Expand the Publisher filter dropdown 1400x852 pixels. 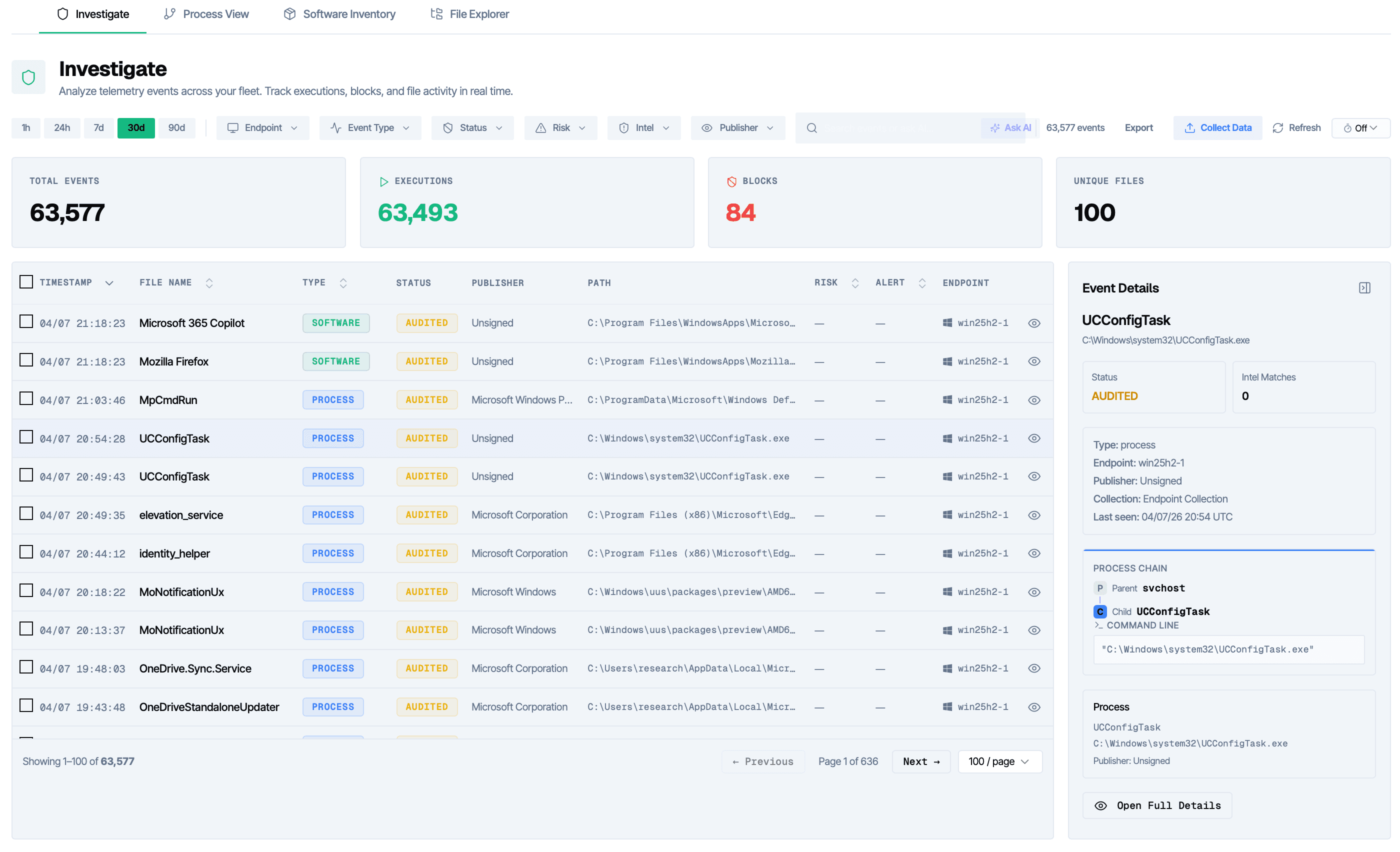click(737, 128)
